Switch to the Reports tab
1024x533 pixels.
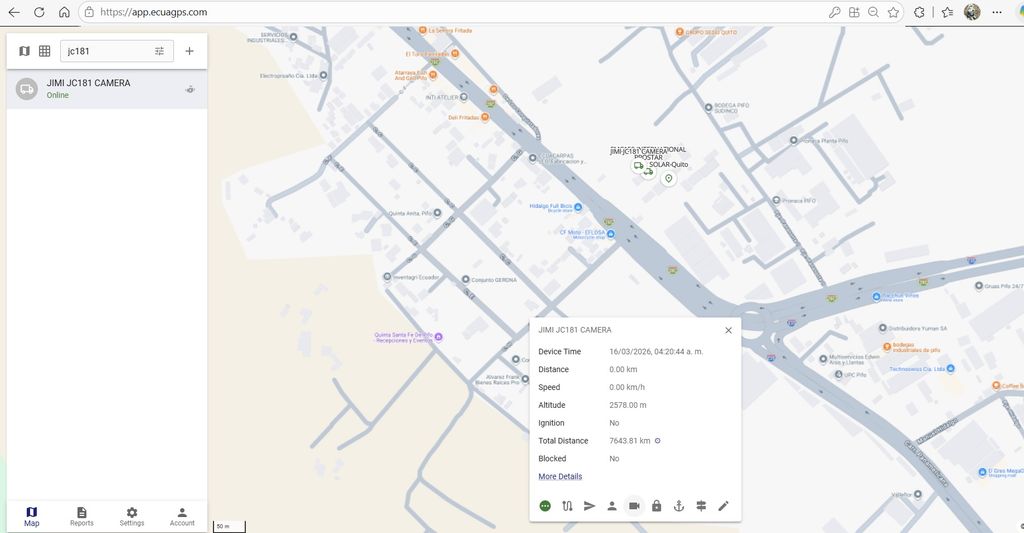[82, 516]
